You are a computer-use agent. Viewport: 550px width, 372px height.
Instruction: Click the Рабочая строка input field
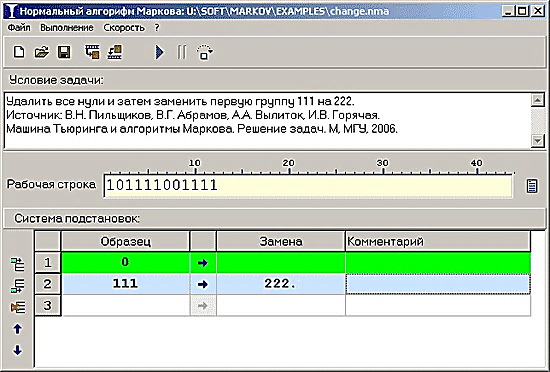pos(308,185)
